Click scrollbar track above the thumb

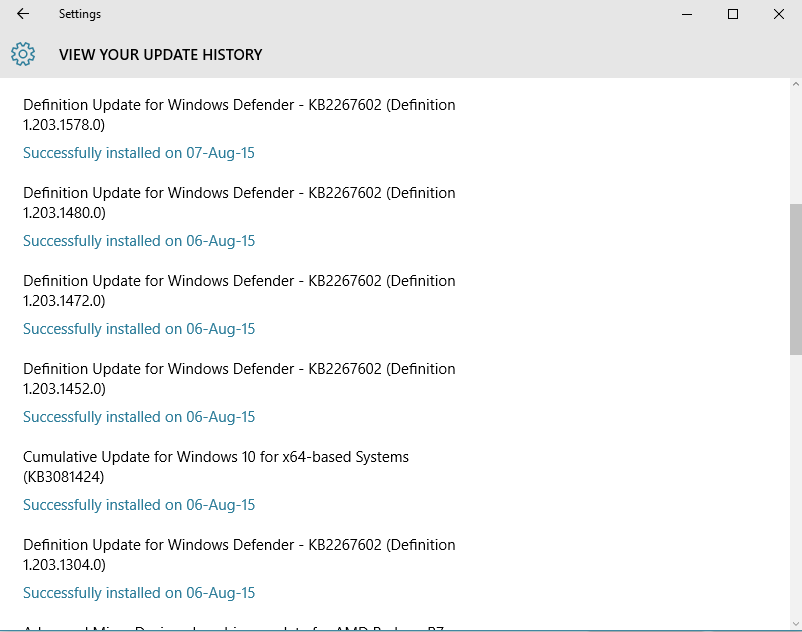tap(795, 140)
